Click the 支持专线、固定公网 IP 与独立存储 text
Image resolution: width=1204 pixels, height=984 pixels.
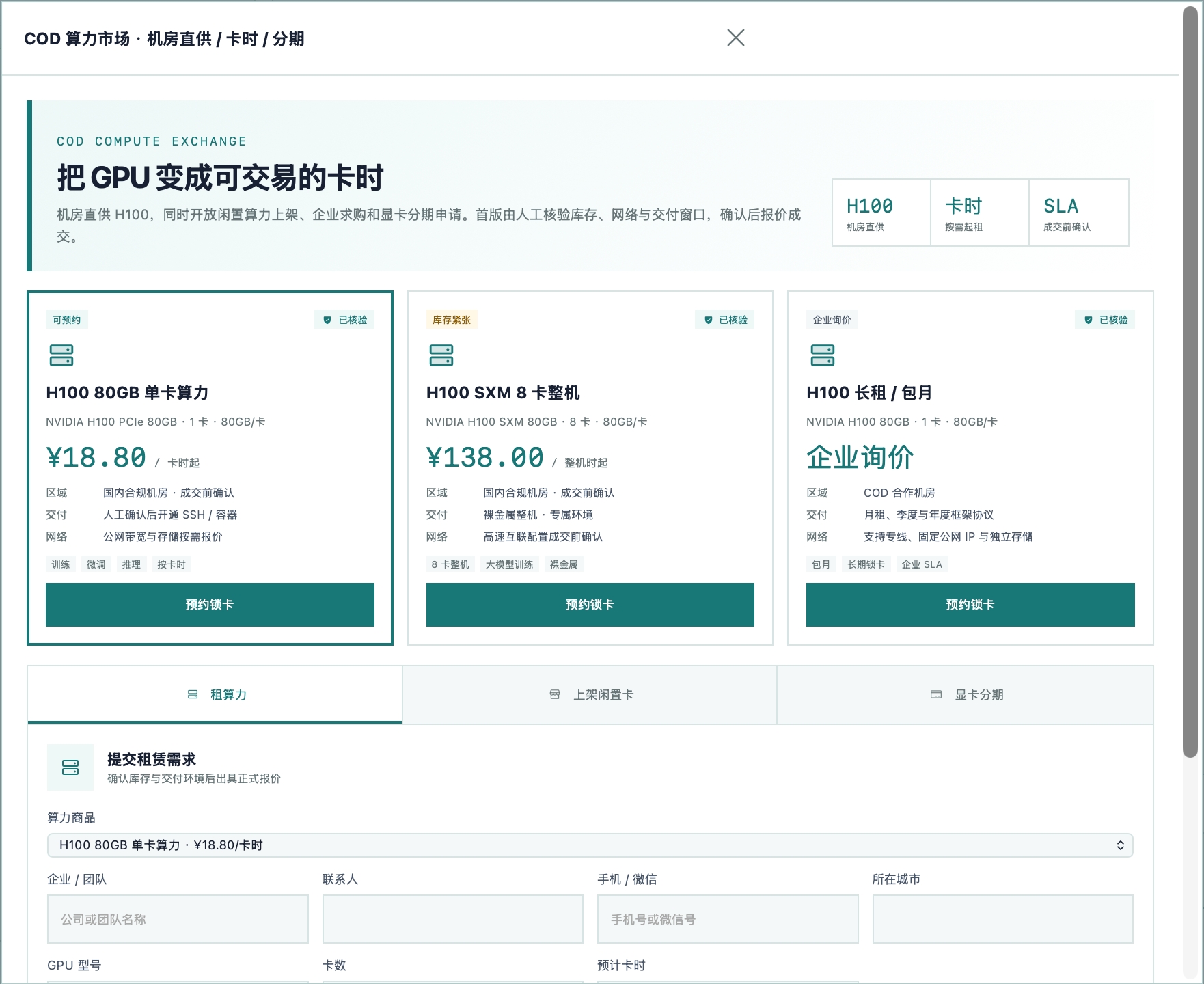(948, 536)
